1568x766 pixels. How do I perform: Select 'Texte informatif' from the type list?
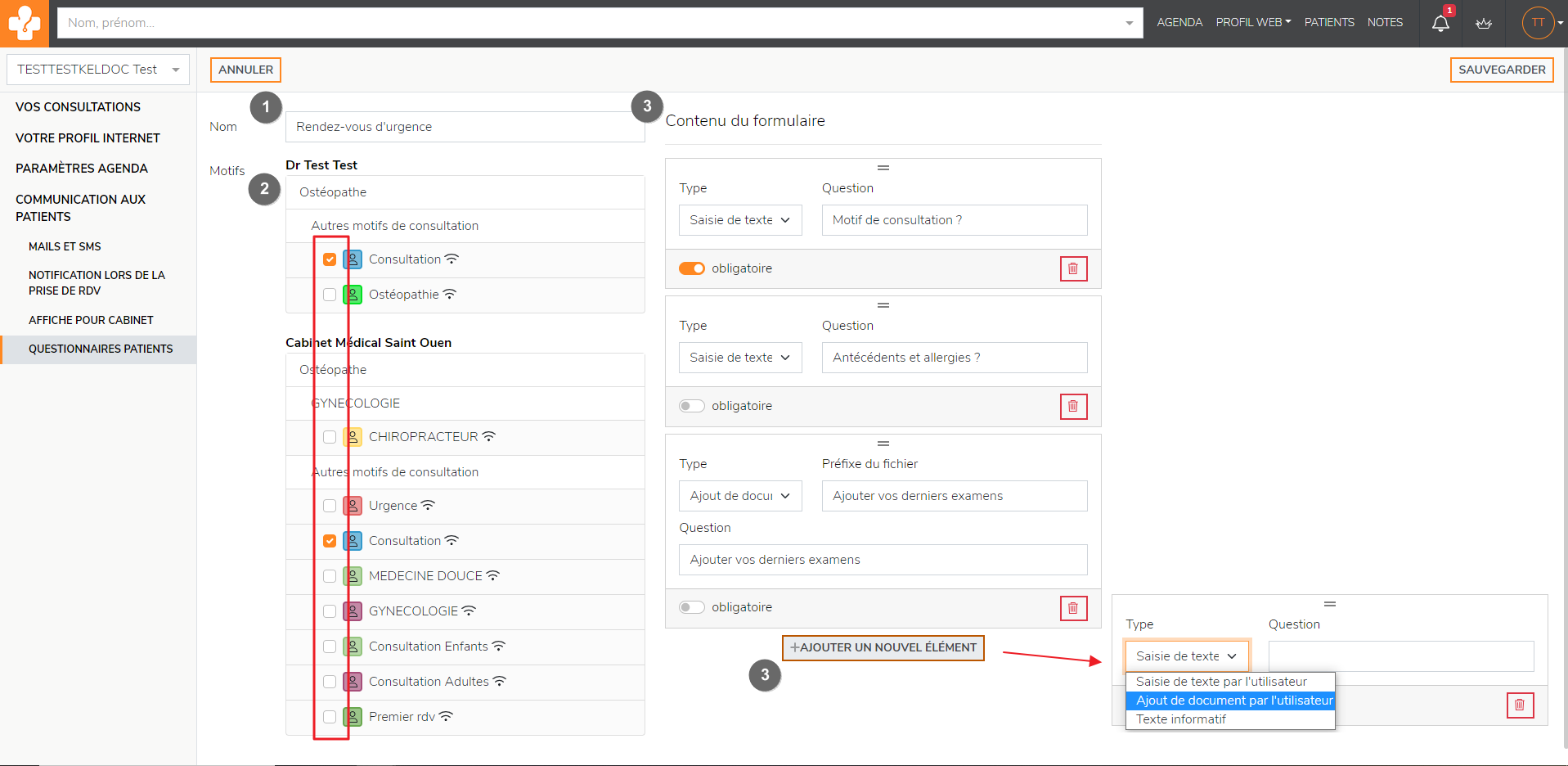[x=1181, y=719]
